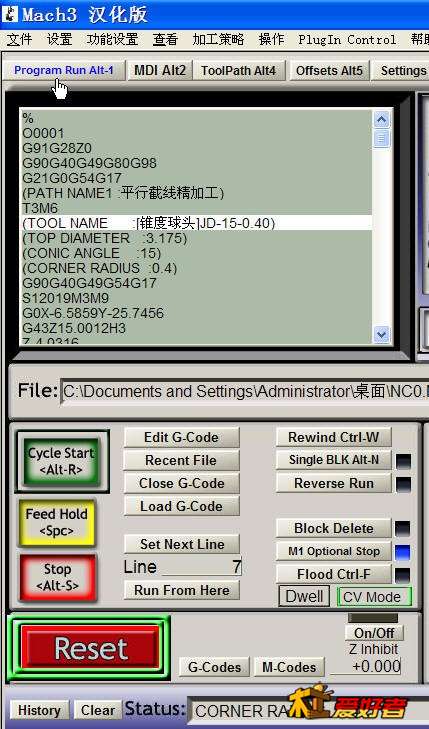Screen dimensions: 429x729
Task: Click the big red Reset button
Action: coord(90,649)
